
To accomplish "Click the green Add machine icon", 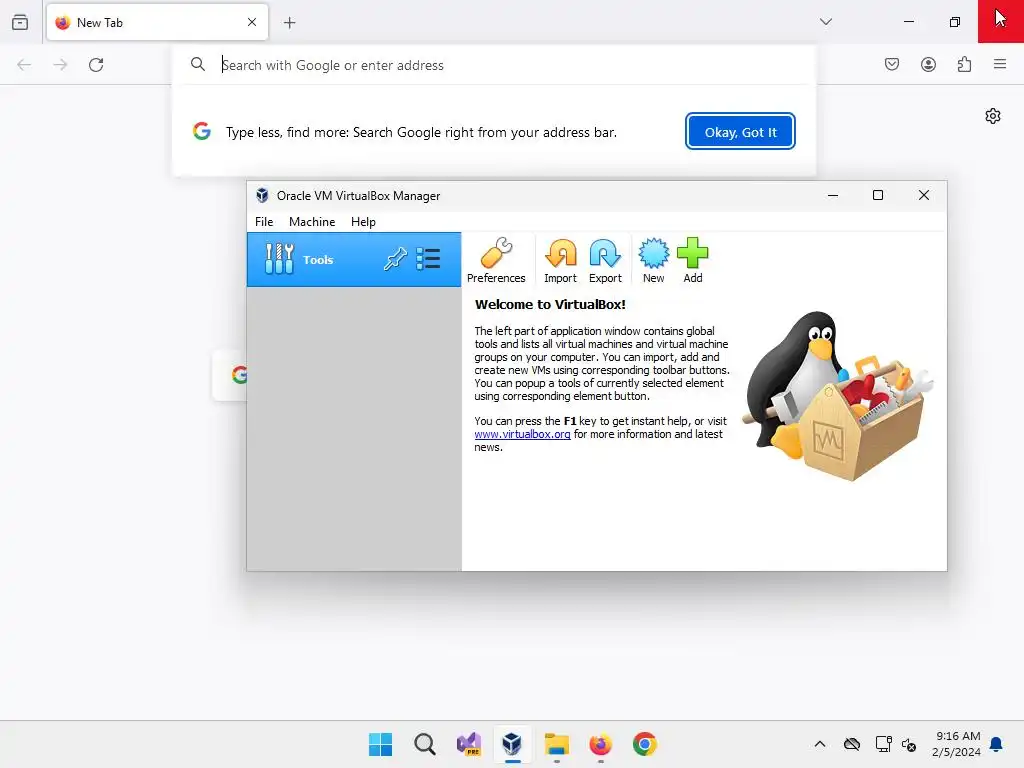I will (693, 260).
